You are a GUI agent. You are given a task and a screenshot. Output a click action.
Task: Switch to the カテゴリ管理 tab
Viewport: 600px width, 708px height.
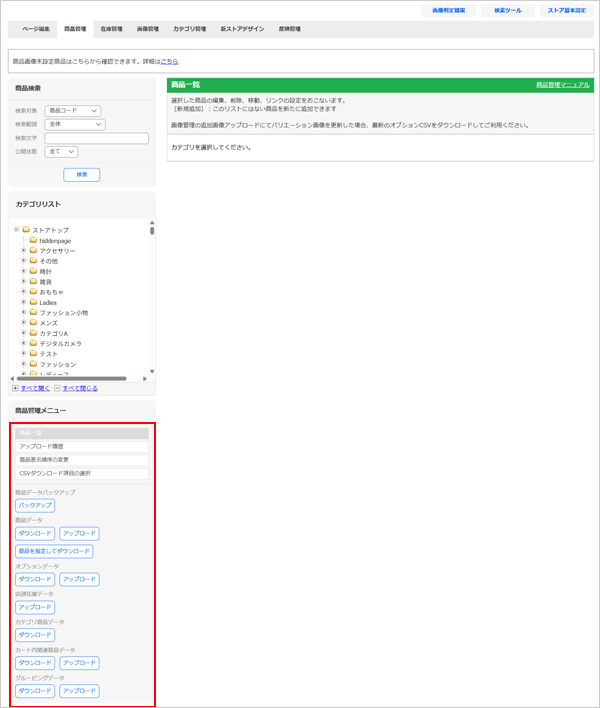189,29
